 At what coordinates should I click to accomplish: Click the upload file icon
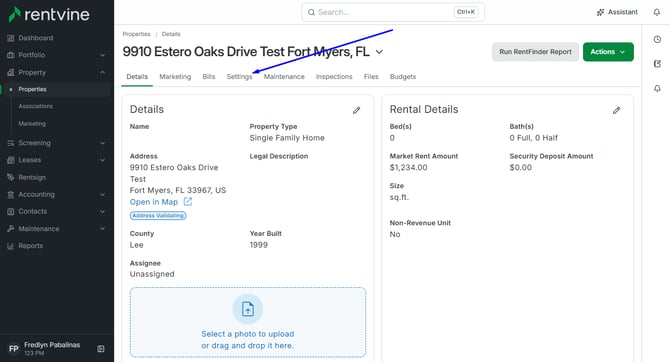(x=248, y=309)
